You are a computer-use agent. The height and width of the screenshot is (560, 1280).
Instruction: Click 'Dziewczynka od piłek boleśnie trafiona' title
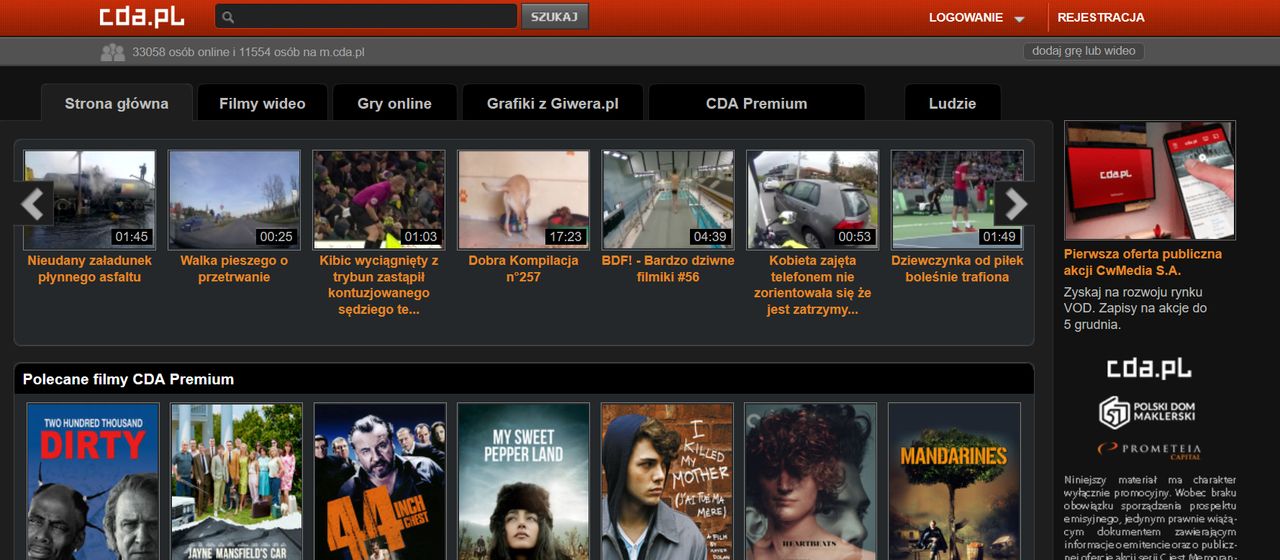click(958, 269)
